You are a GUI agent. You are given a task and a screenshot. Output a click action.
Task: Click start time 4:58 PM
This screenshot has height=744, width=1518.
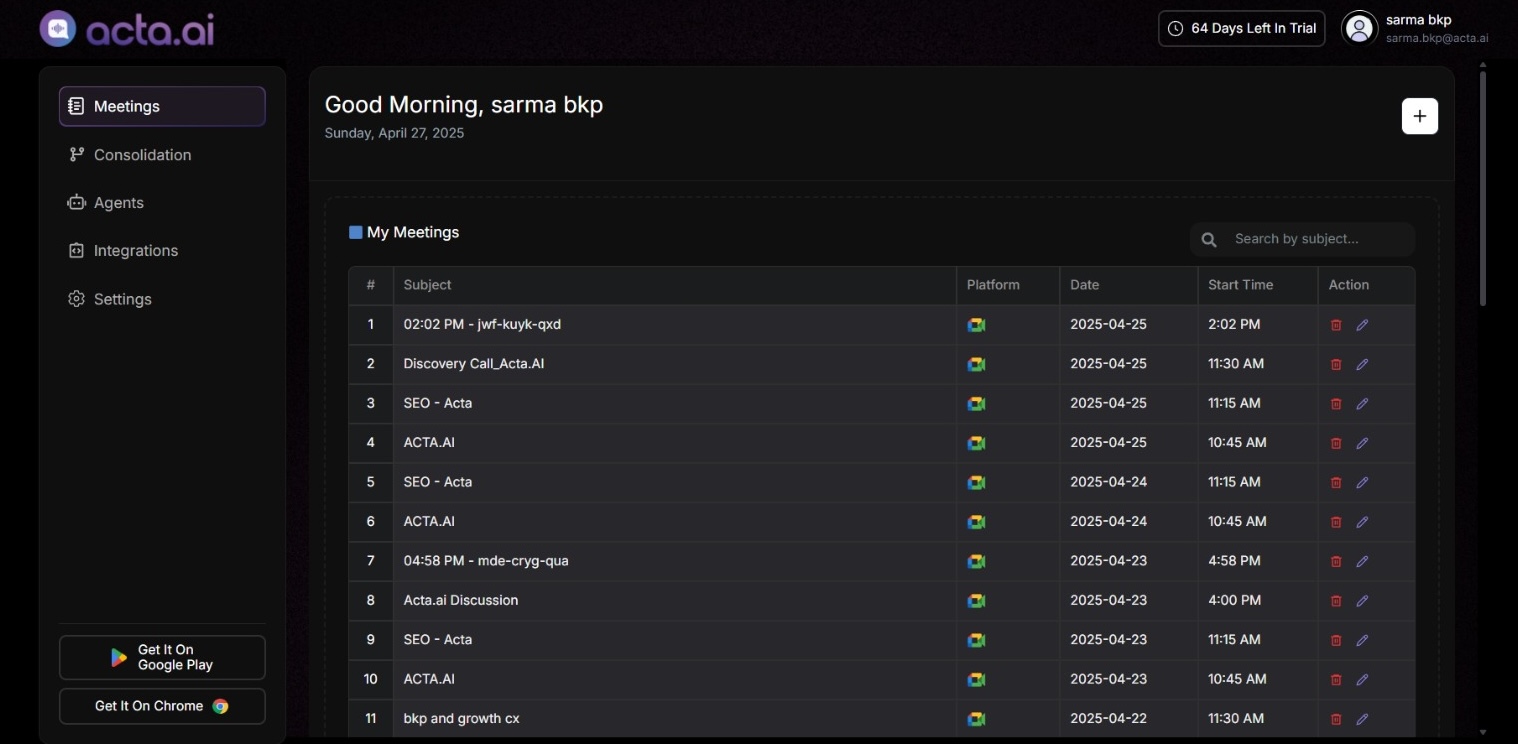click(x=1234, y=561)
